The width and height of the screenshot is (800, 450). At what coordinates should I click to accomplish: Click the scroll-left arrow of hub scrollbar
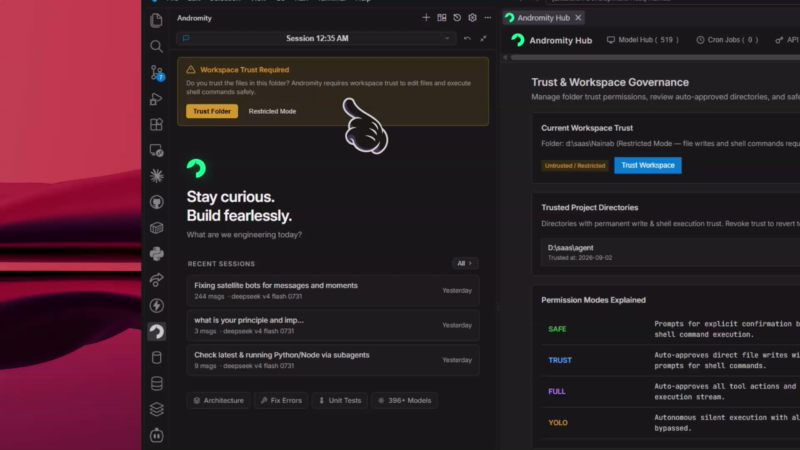(505, 58)
